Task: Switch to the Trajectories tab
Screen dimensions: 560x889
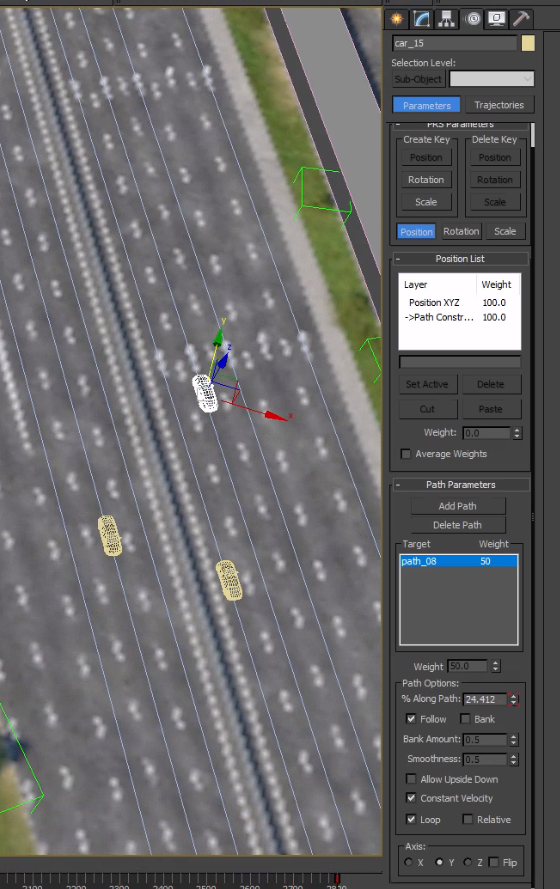Action: point(499,105)
